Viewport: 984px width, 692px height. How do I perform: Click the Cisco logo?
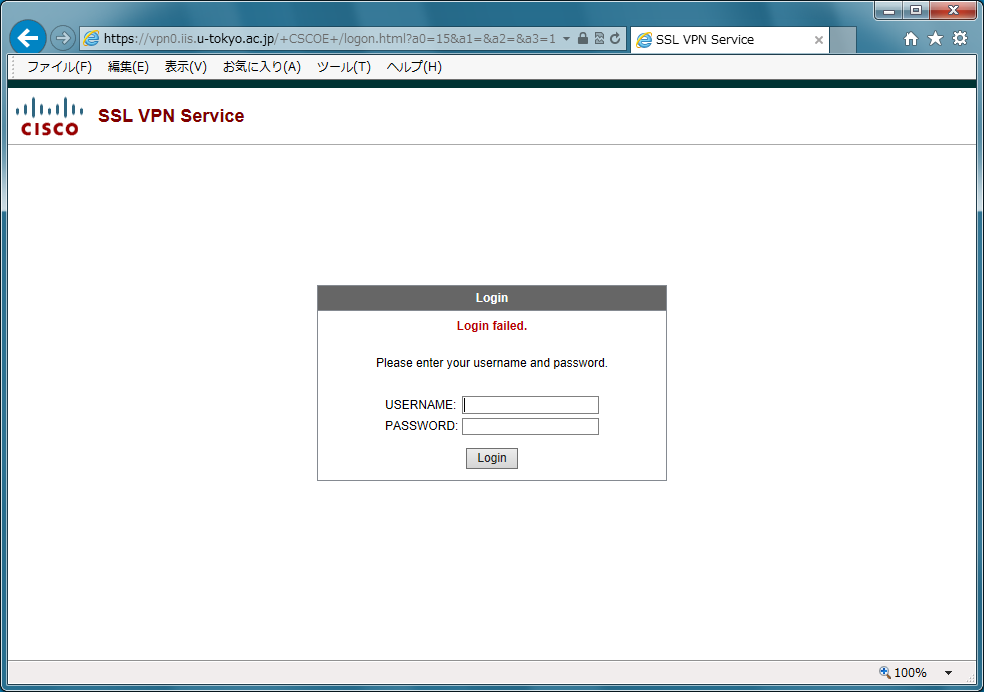tap(50, 117)
